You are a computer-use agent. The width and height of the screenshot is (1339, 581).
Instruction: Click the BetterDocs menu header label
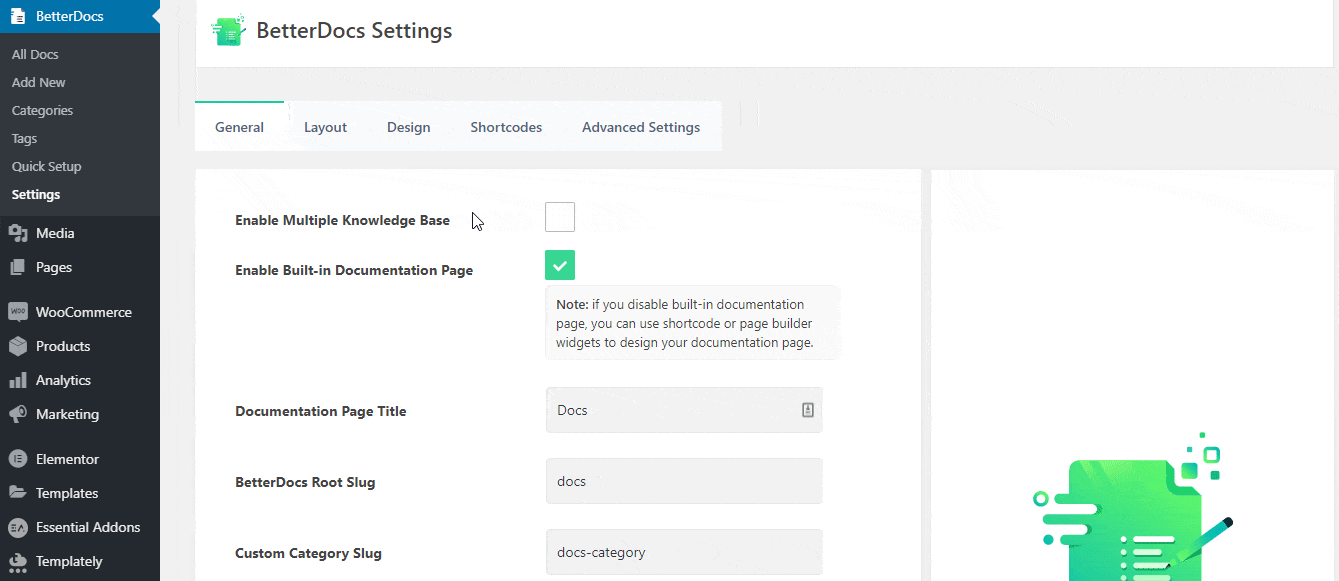pos(69,17)
